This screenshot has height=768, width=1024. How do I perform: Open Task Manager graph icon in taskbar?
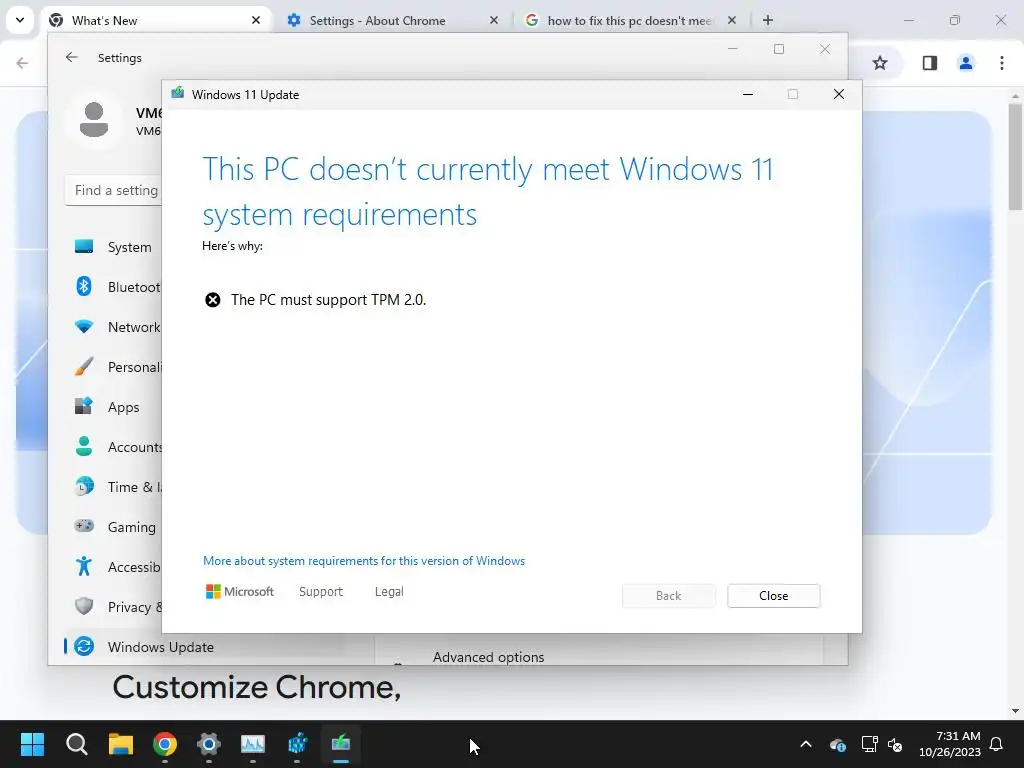point(253,743)
